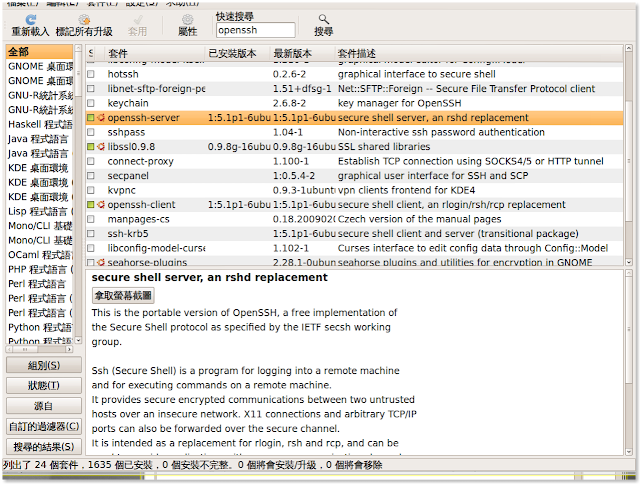This screenshot has height=484, width=640.
Task: Click the Sections (S) filter button
Action: (x=44, y=365)
